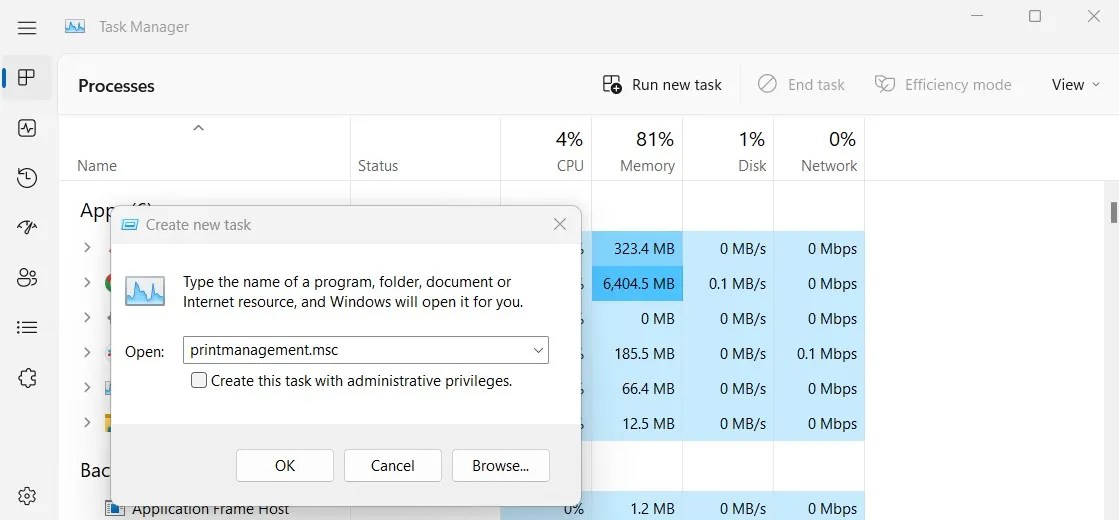This screenshot has width=1119, height=520.
Task: Click the Create new task dialog title icon
Action: [x=129, y=225]
